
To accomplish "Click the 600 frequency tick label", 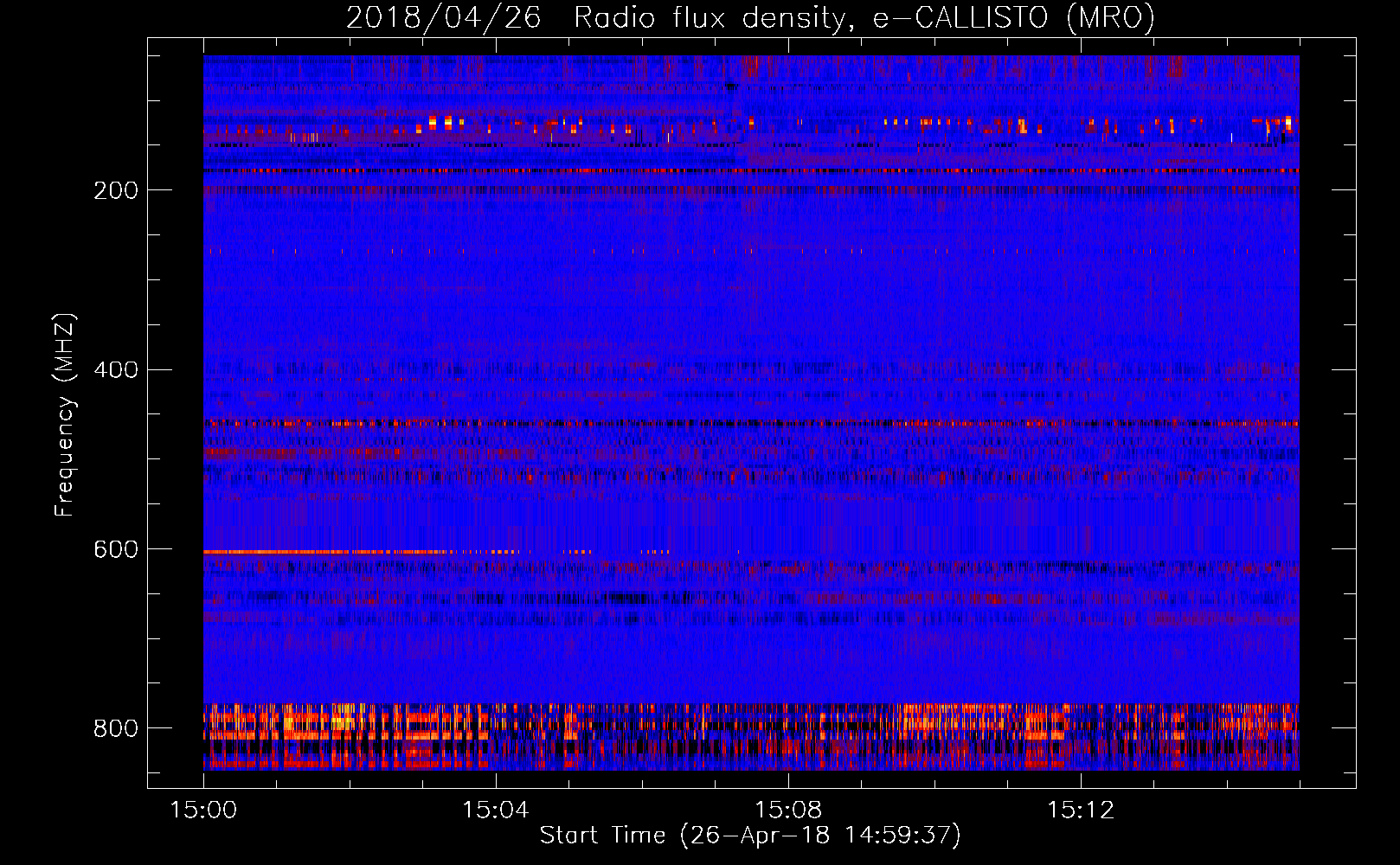I will 116,550.
